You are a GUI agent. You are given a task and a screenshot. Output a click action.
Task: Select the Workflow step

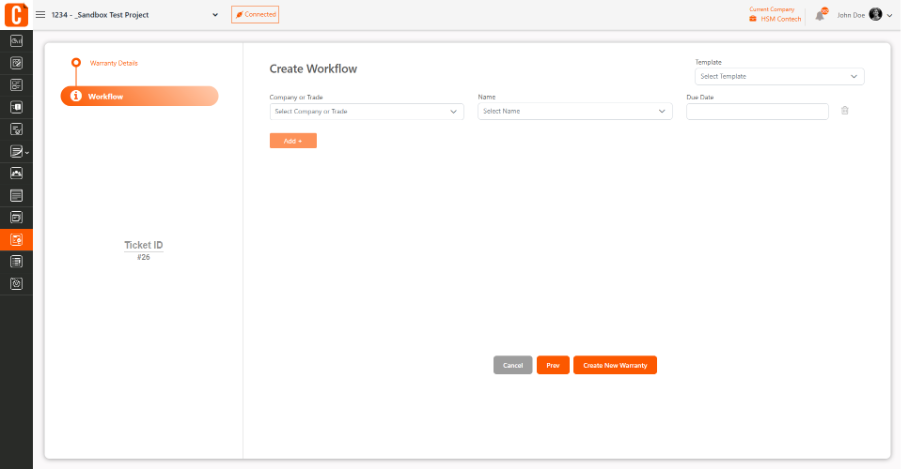point(139,96)
